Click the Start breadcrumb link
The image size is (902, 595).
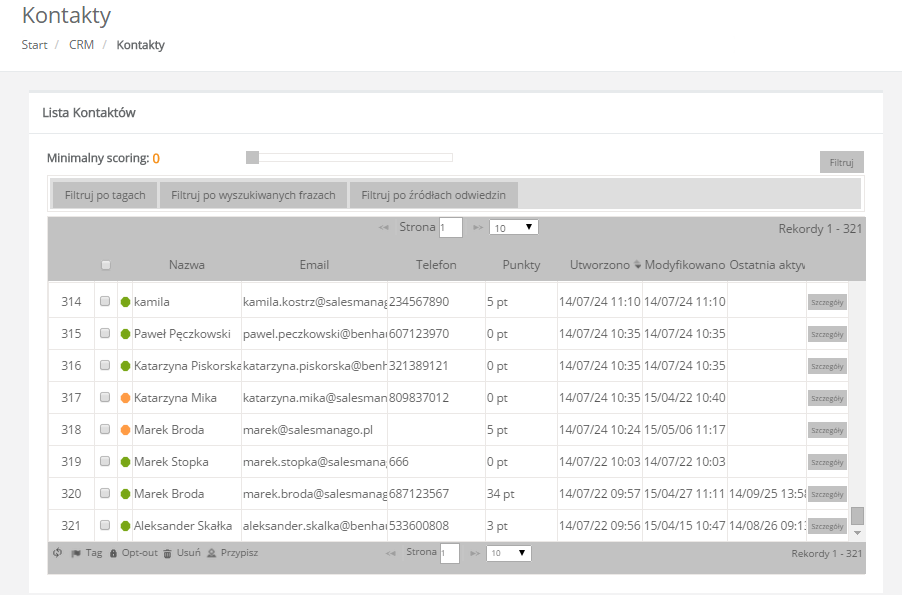tap(35, 45)
